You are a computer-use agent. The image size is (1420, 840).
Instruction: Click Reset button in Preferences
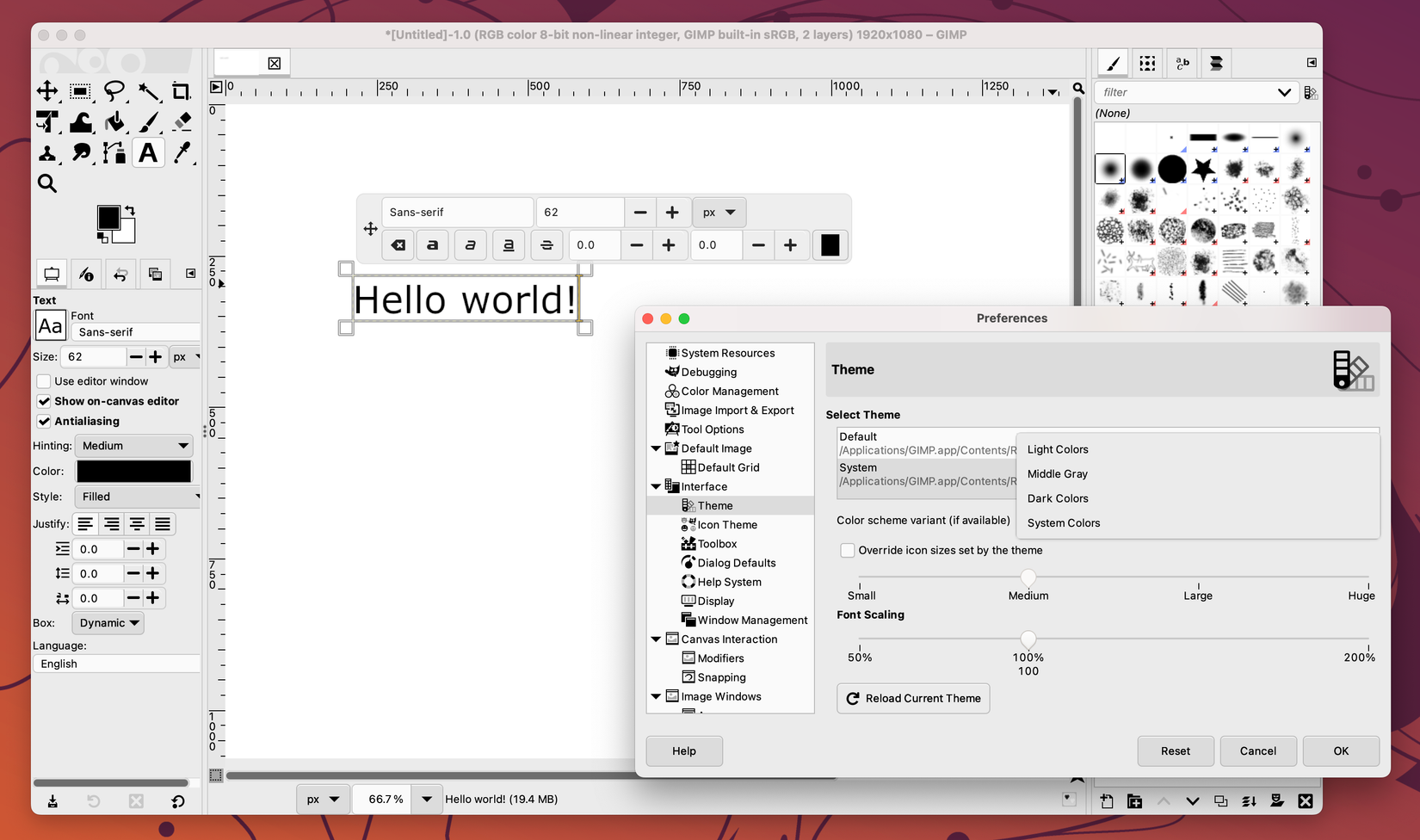pyautogui.click(x=1176, y=751)
